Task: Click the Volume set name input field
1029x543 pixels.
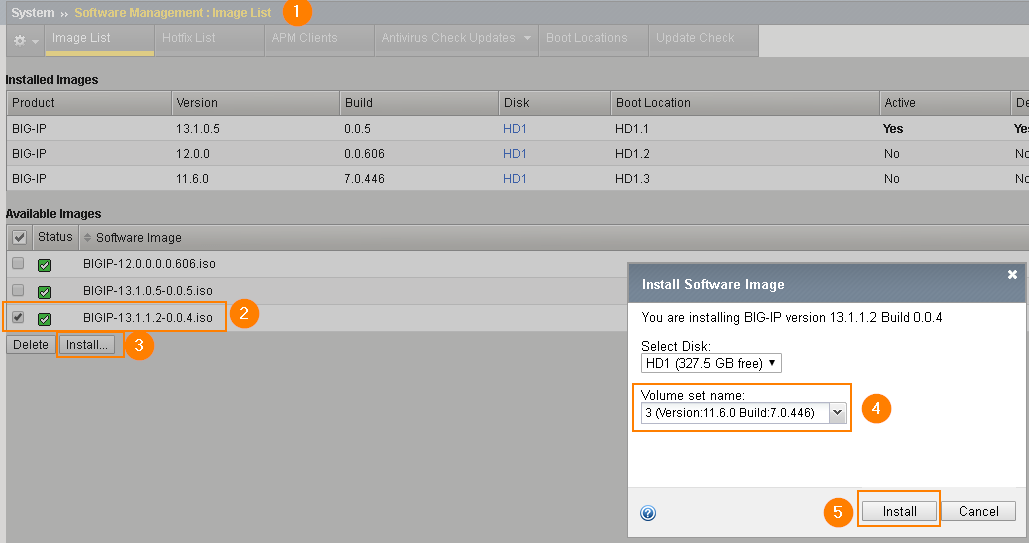Action: 735,412
